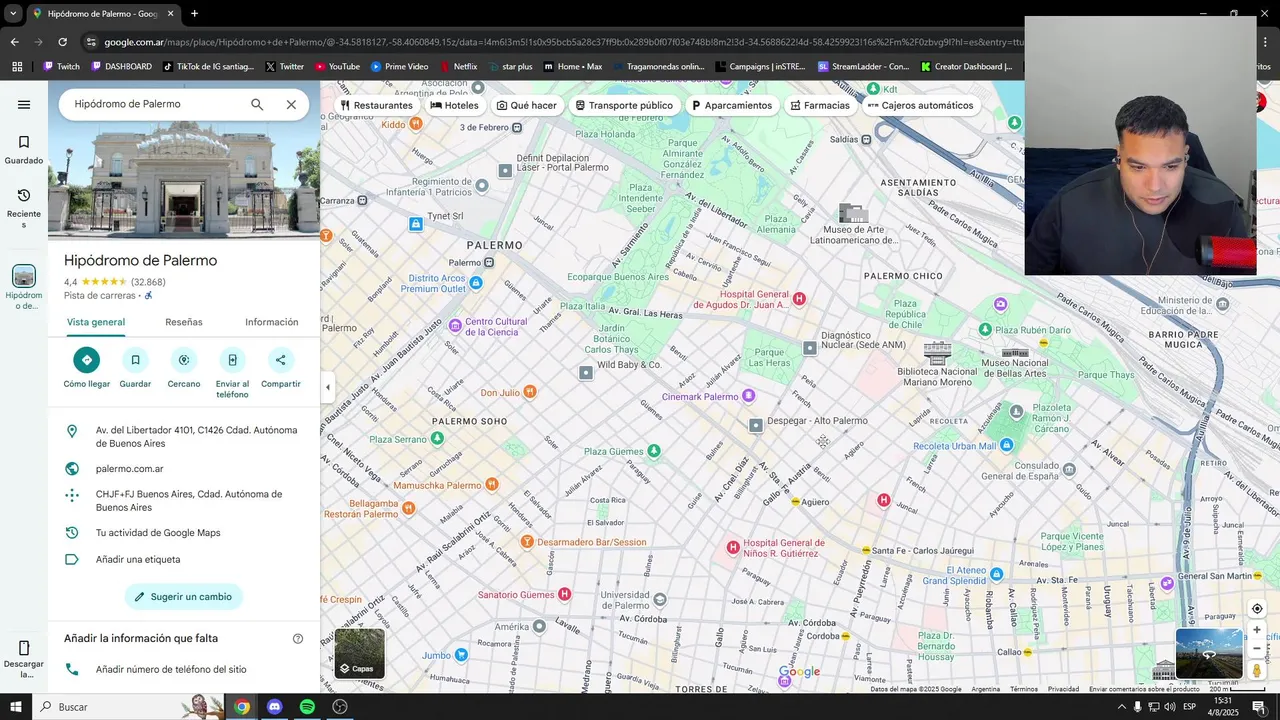Click the help icon beside Añadir la información

298,639
